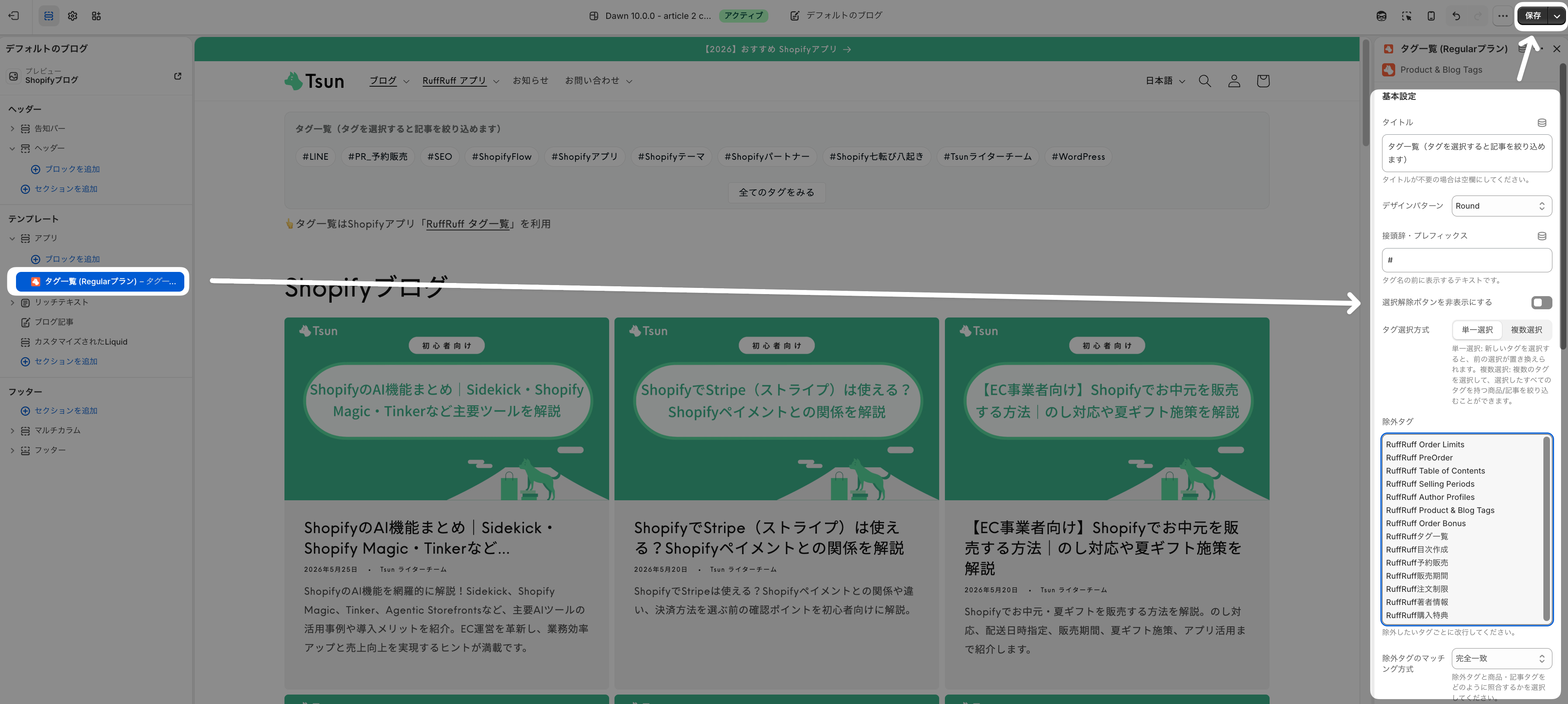Add a block under ヘッダー

tap(66, 169)
